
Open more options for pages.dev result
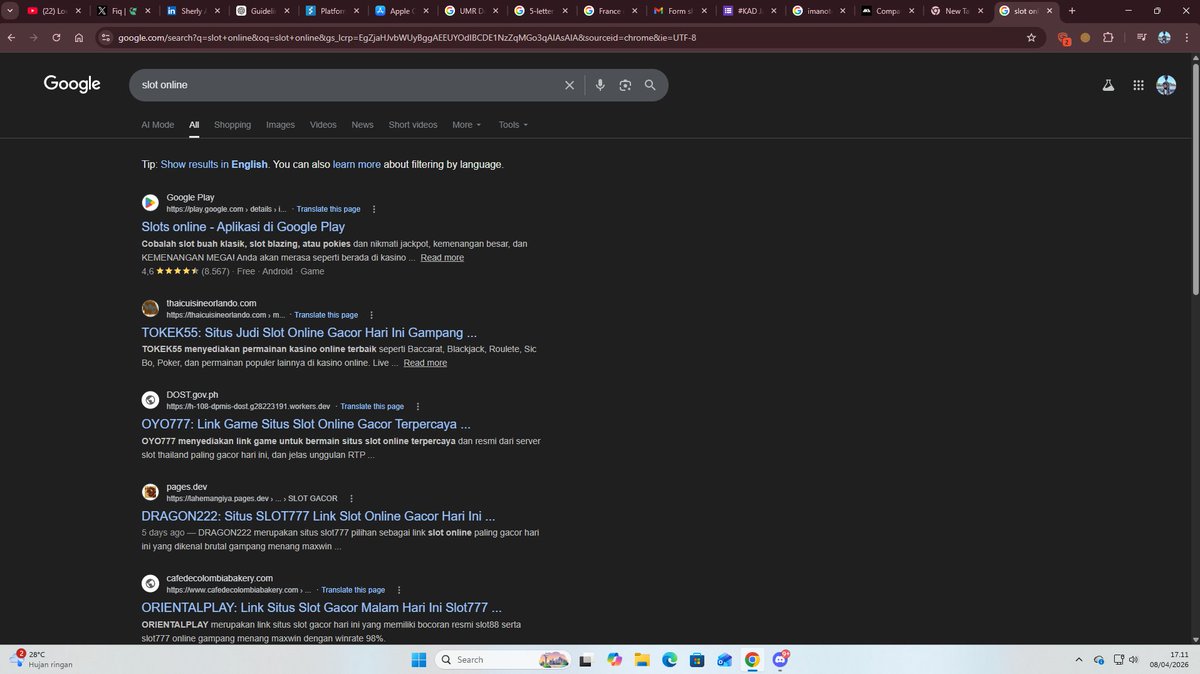click(351, 498)
